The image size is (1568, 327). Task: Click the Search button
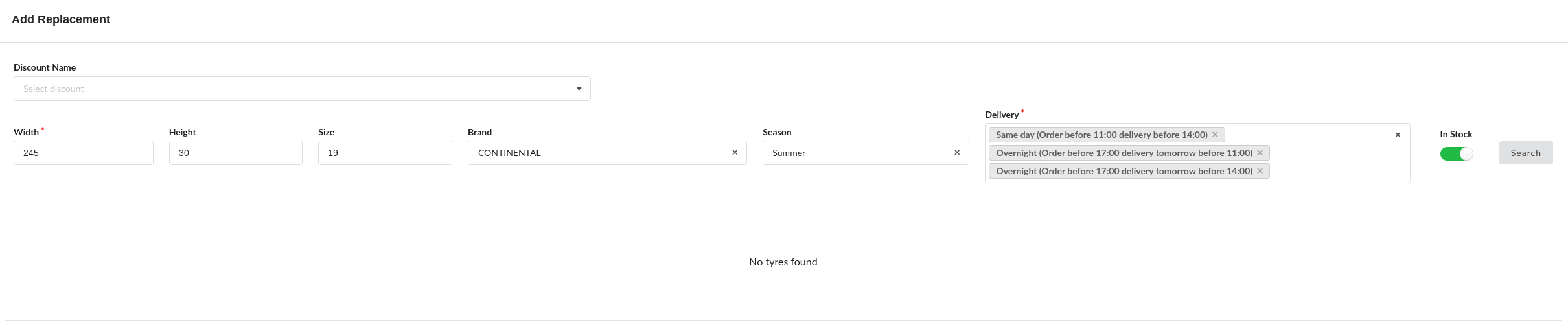pos(1525,153)
